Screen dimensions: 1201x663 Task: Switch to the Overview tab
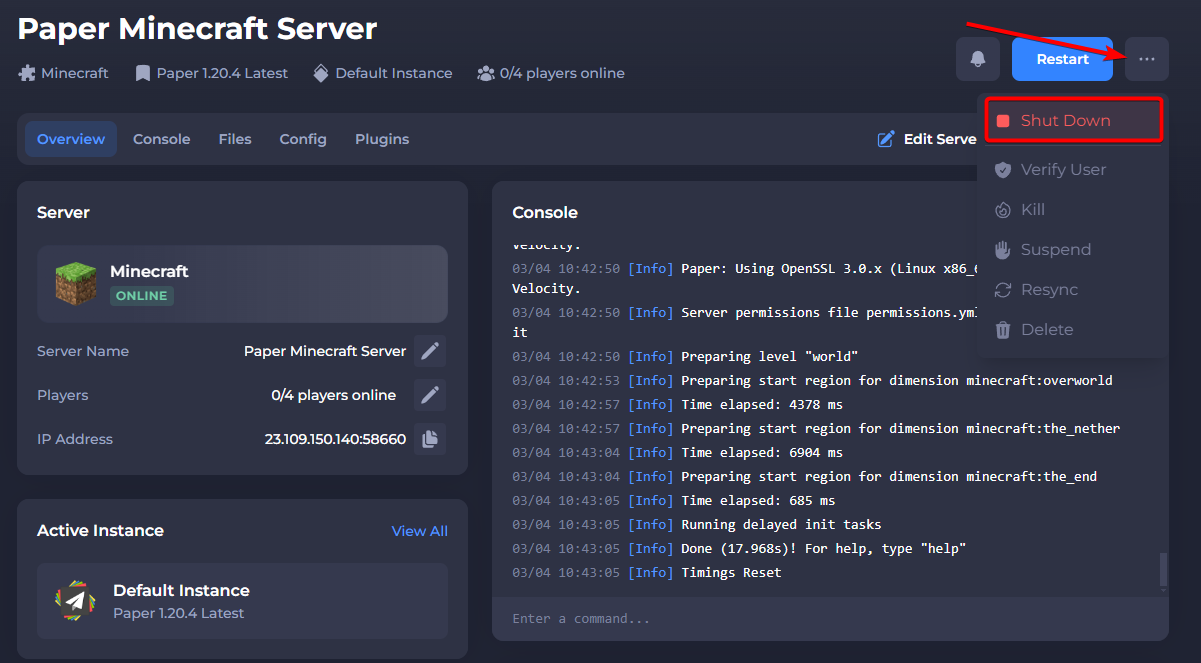pyautogui.click(x=71, y=139)
